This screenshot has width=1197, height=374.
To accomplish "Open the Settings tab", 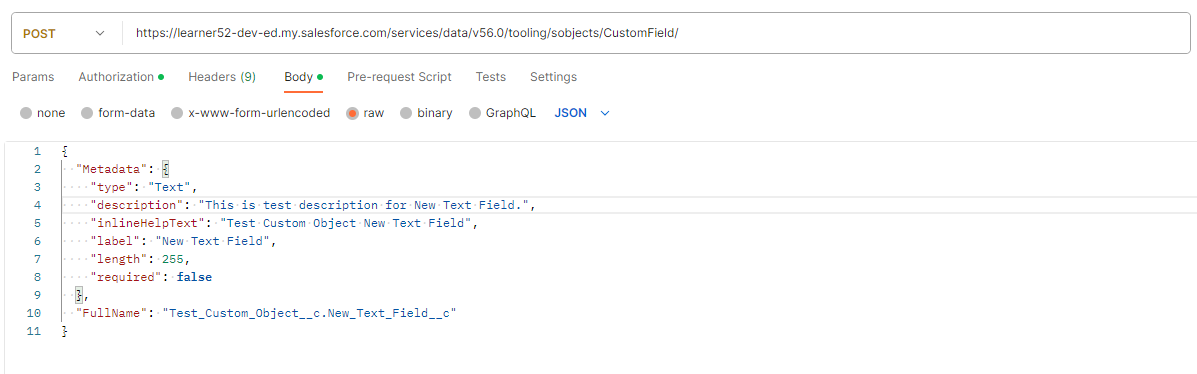I will pos(553,77).
